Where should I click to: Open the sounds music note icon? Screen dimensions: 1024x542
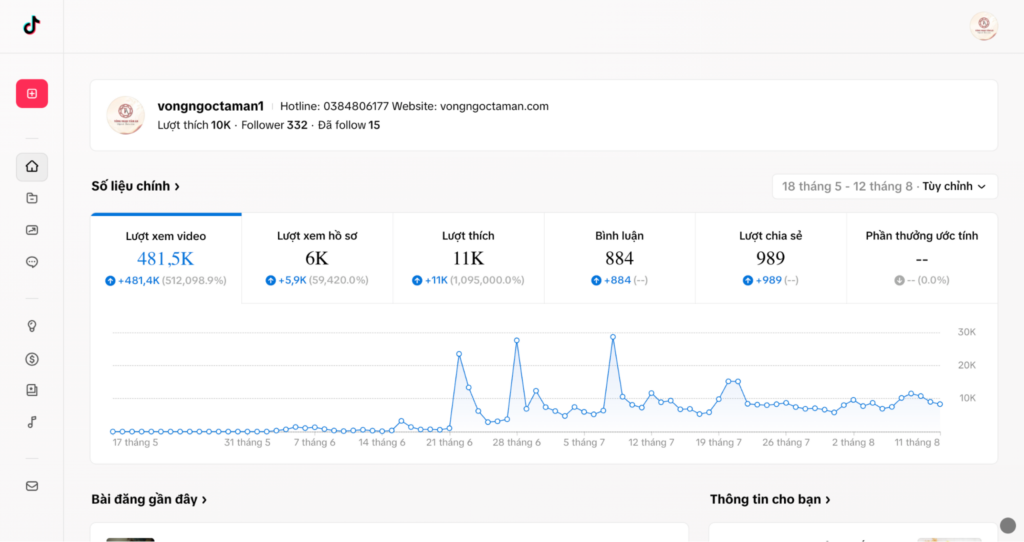click(32, 422)
